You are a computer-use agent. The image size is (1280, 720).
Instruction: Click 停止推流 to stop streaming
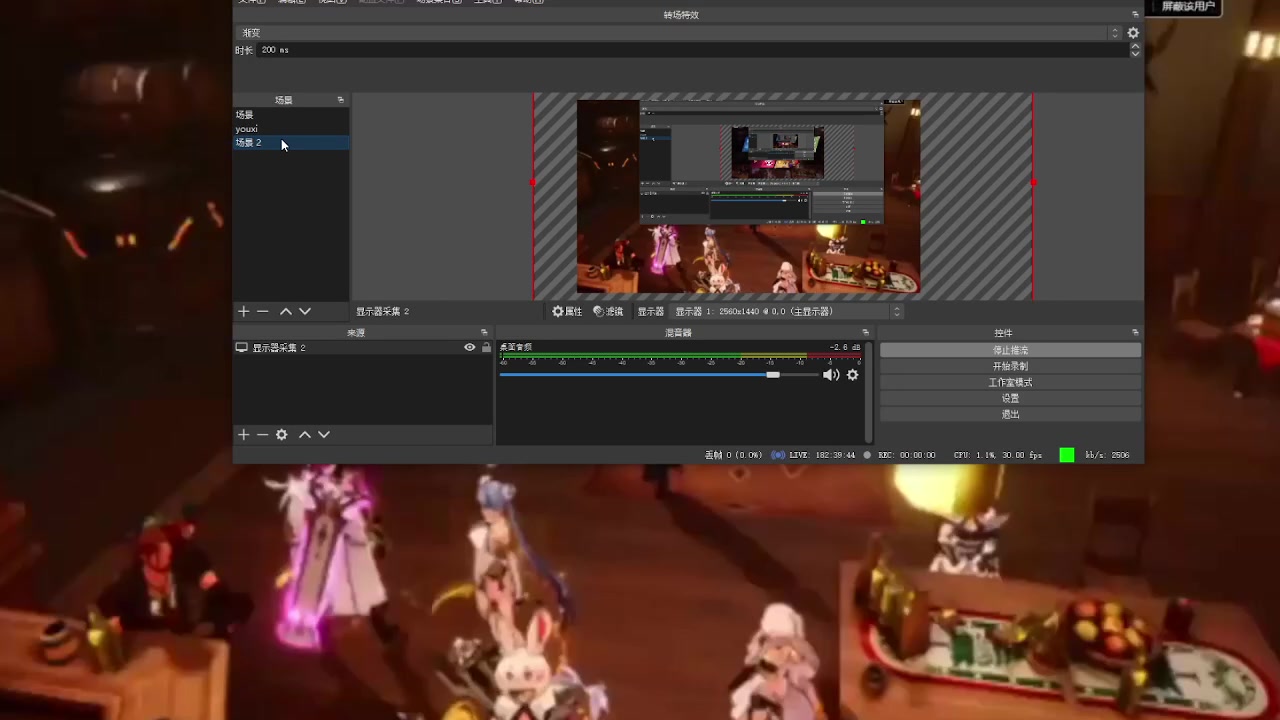tap(1010, 350)
